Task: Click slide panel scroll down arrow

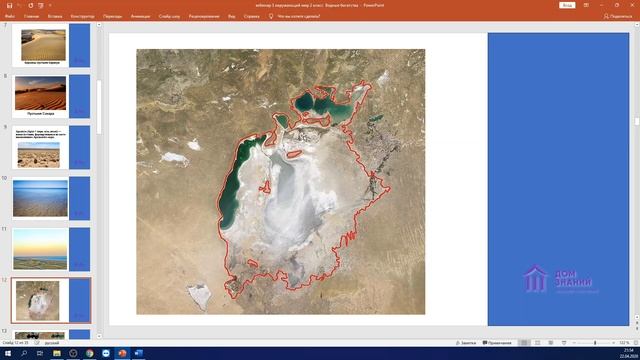Action: point(99,336)
